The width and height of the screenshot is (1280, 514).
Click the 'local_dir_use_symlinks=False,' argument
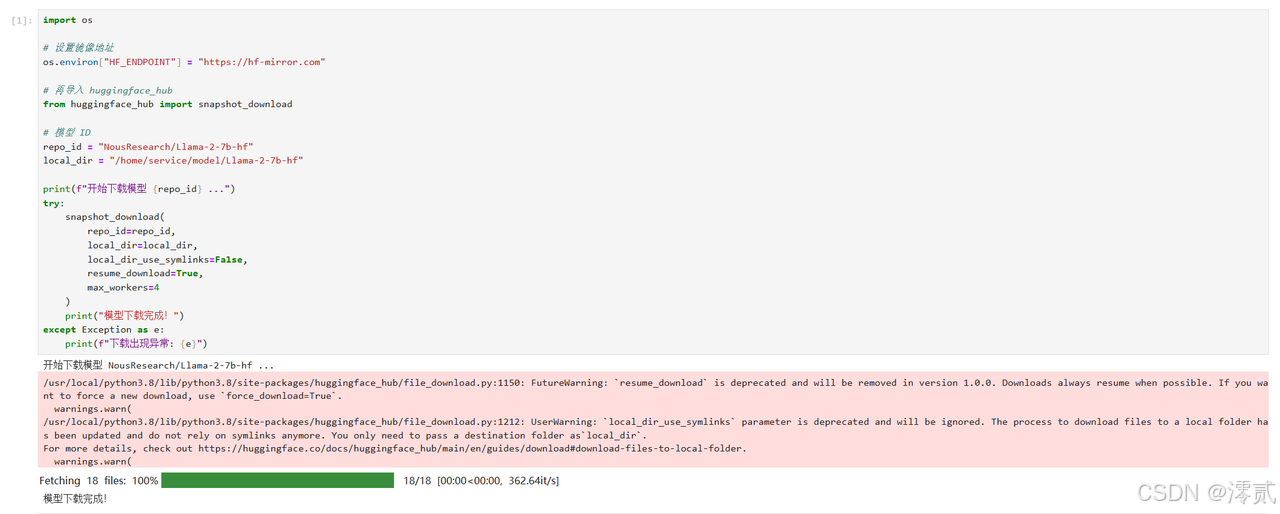click(167, 259)
